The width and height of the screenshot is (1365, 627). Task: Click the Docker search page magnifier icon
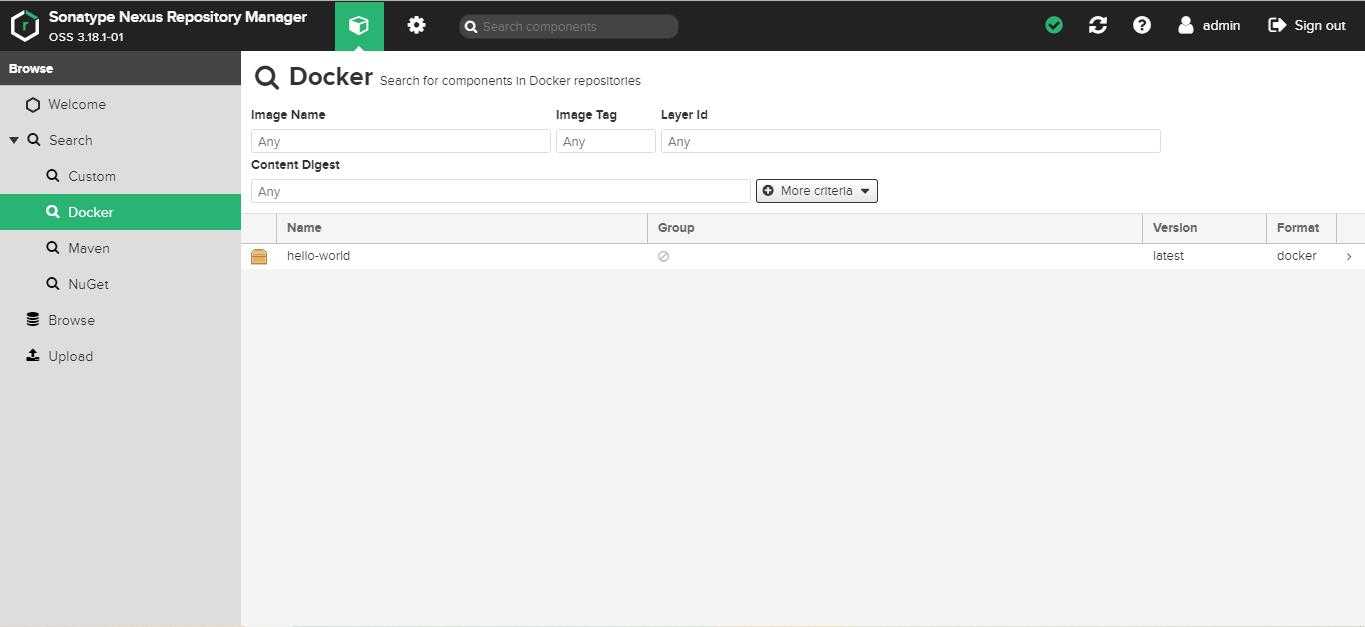266,78
